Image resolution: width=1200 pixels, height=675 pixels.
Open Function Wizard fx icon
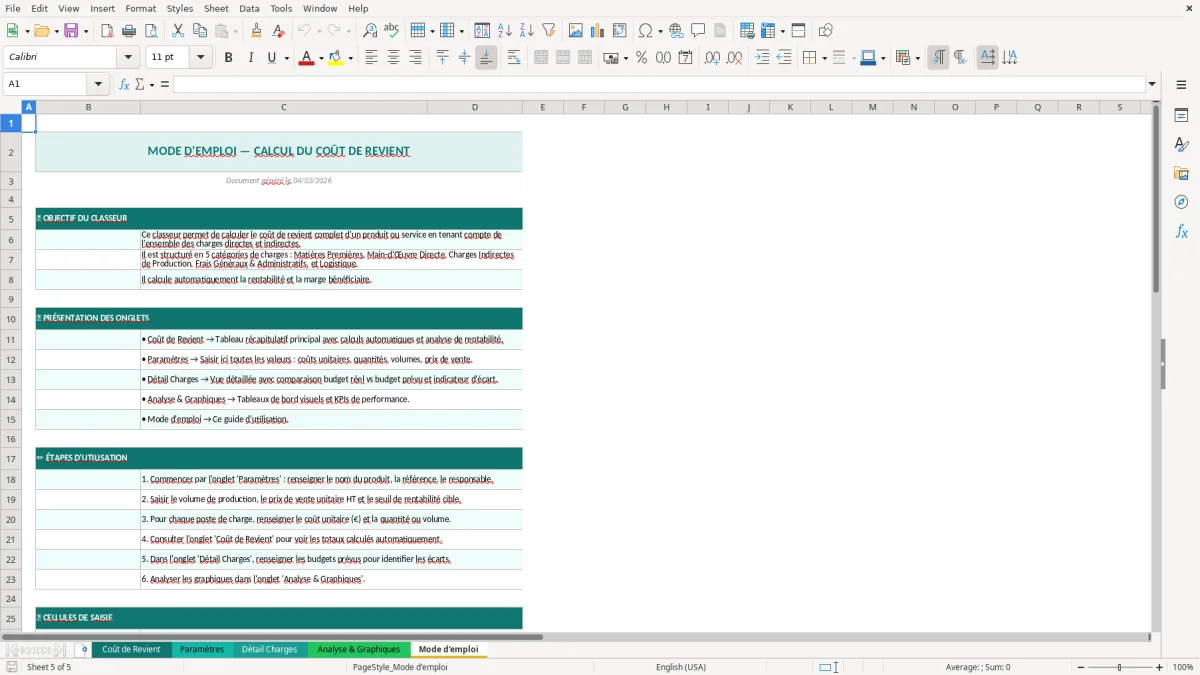point(124,84)
